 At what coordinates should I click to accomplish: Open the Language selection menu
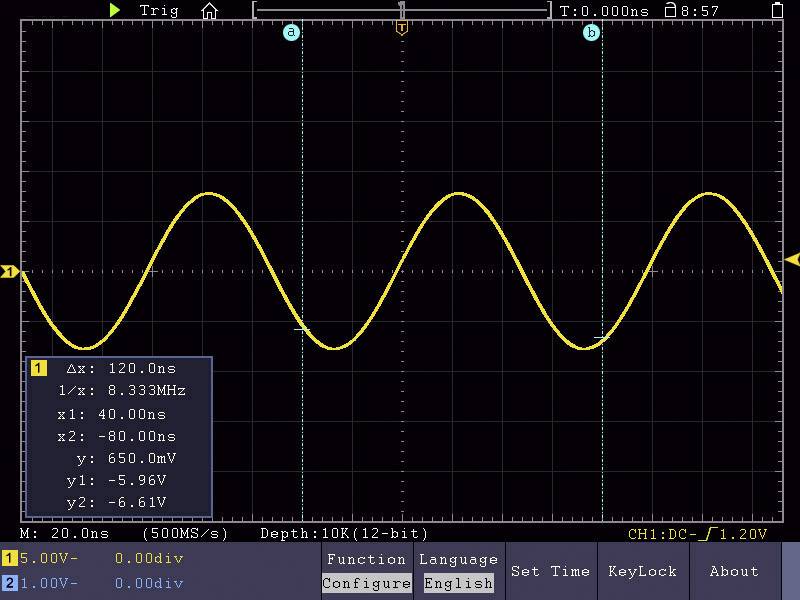[x=459, y=559]
